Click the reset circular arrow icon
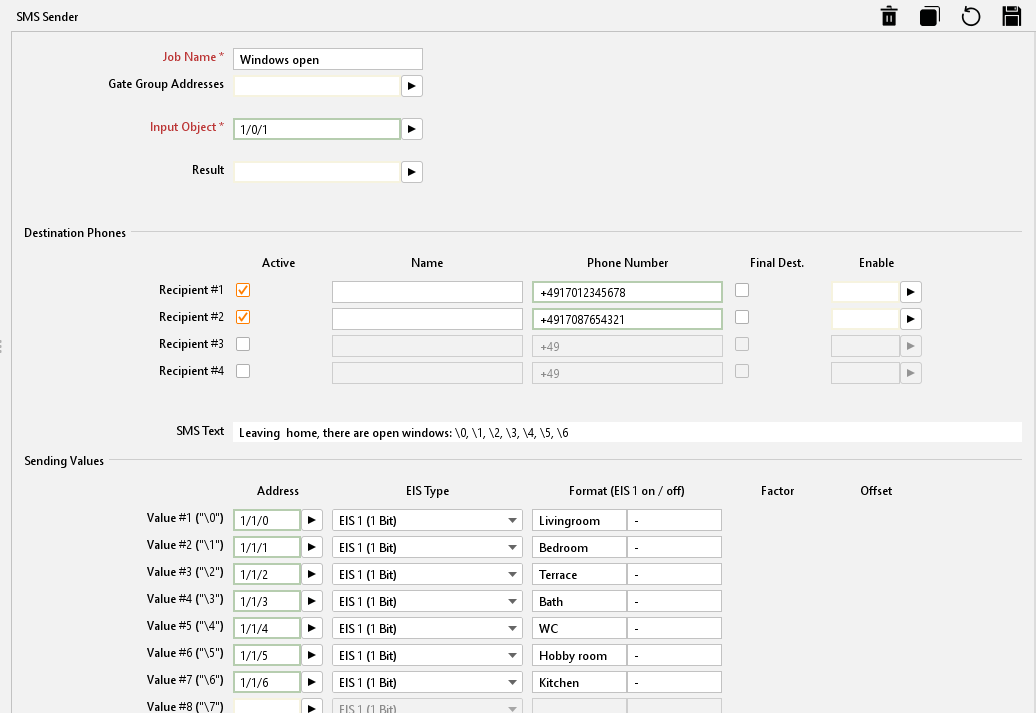Image resolution: width=1036 pixels, height=713 pixels. click(970, 16)
